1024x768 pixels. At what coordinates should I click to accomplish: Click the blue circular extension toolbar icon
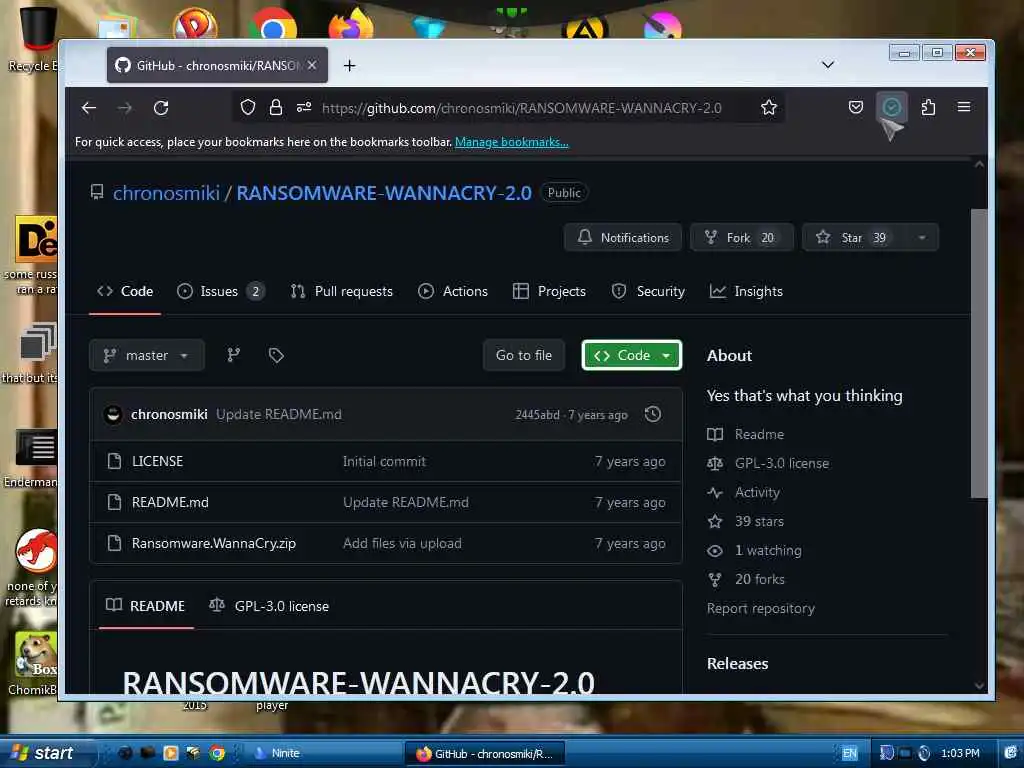[891, 106]
